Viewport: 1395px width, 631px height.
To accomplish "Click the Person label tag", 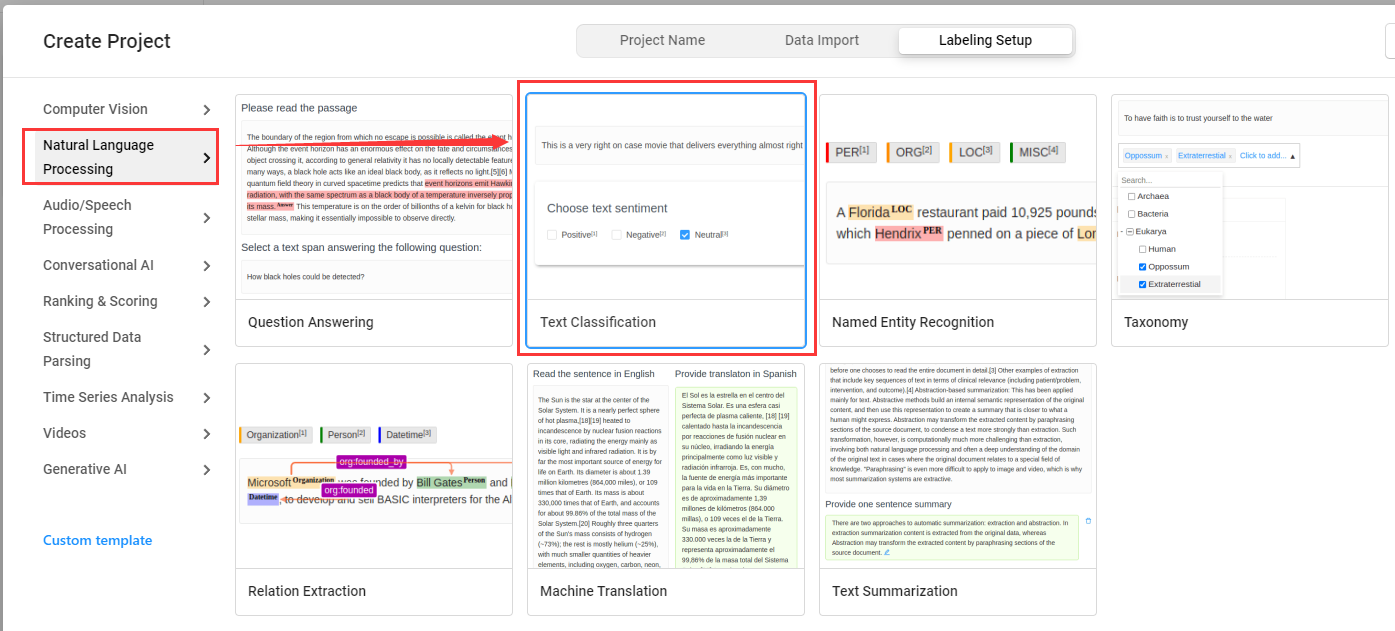I will click(346, 435).
